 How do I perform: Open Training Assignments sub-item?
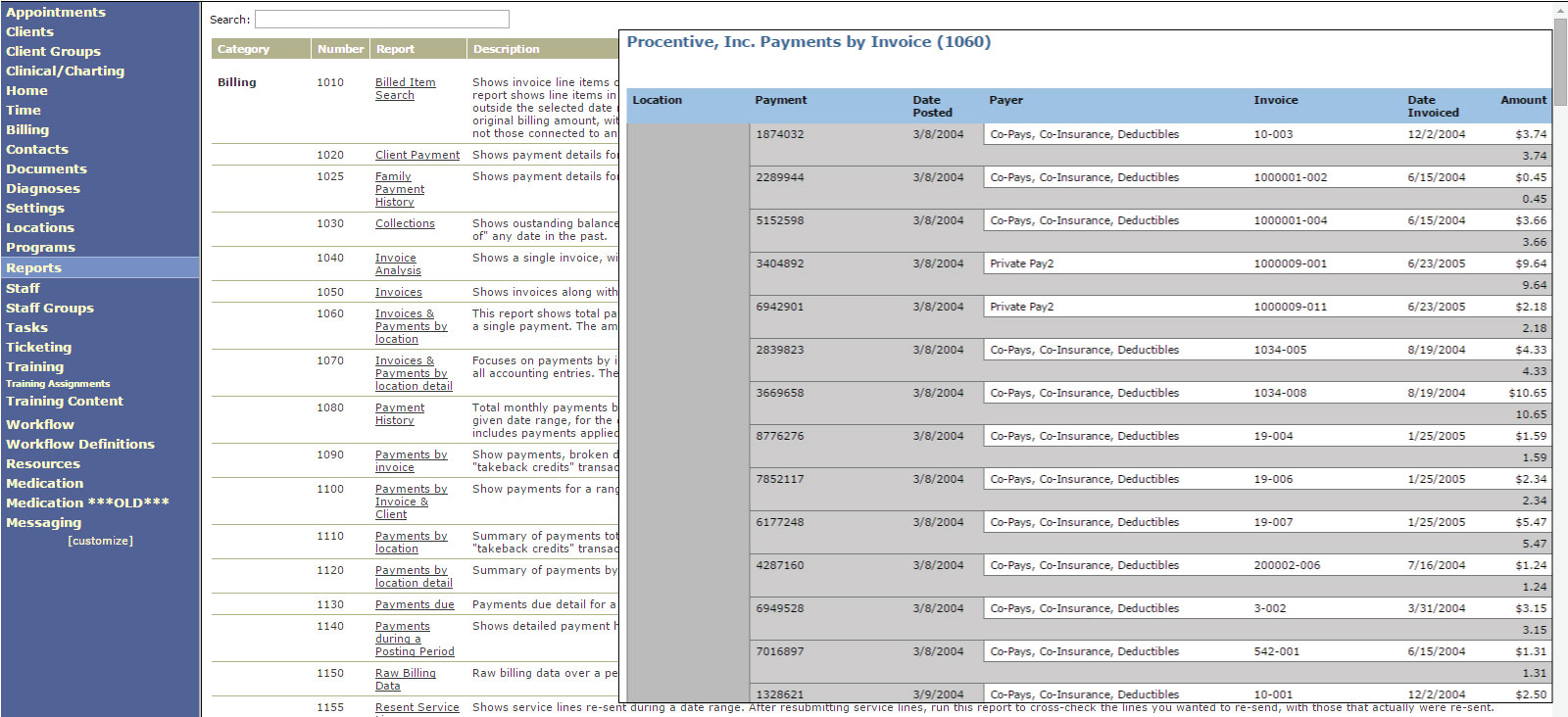pos(58,384)
